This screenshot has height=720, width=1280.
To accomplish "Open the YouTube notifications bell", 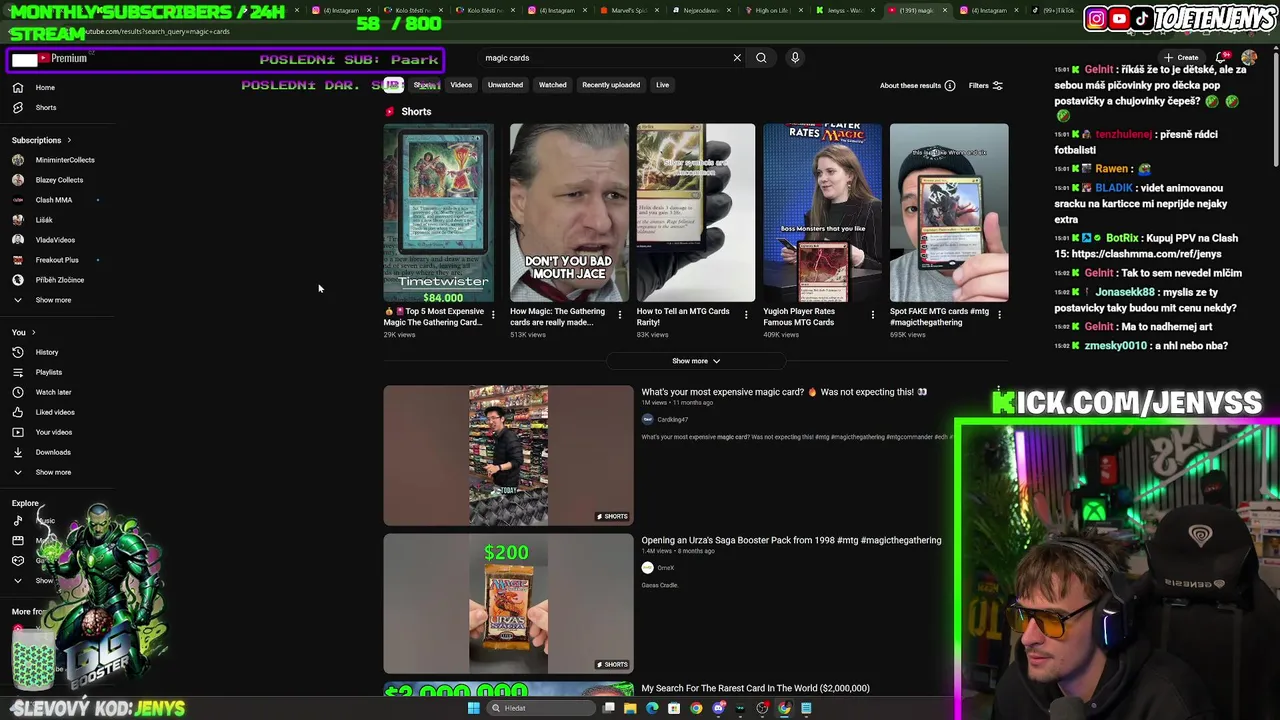I will [1221, 58].
